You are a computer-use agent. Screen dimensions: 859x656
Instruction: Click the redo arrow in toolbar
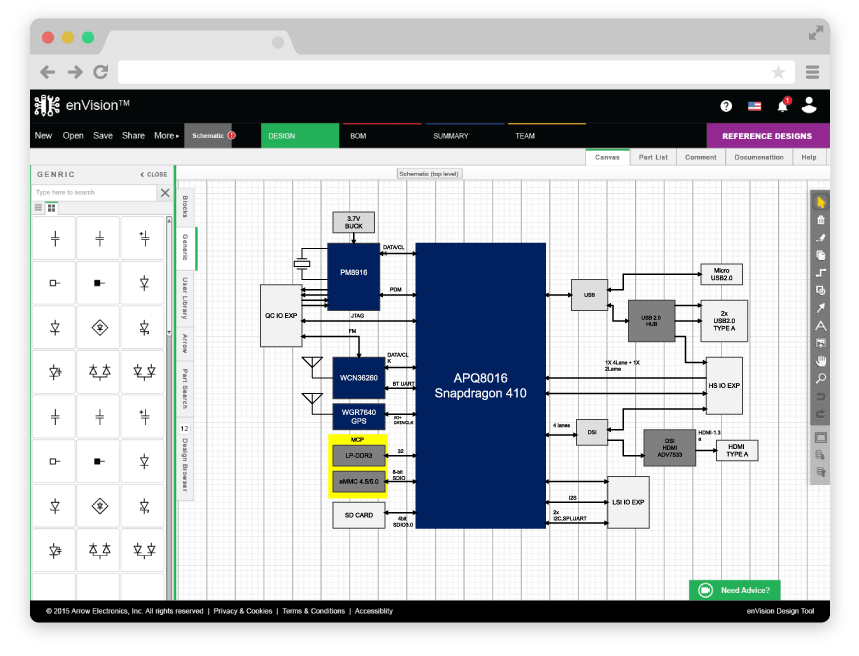820,414
